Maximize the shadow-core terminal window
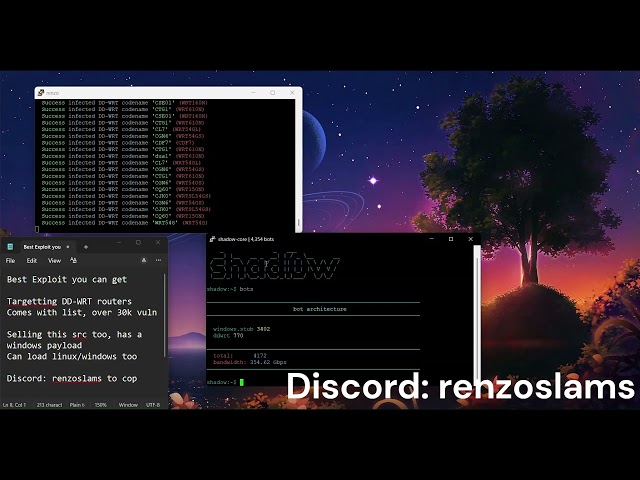The width and height of the screenshot is (640, 480). click(451, 239)
